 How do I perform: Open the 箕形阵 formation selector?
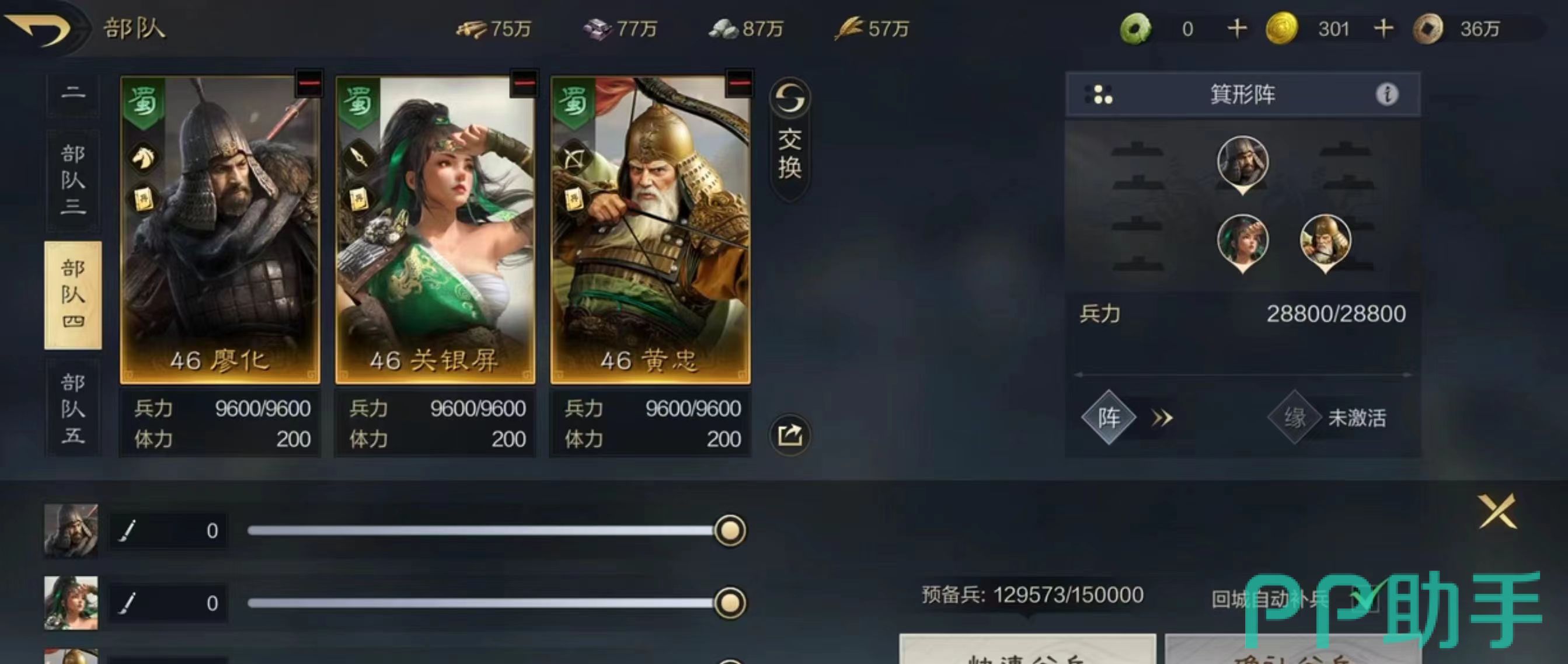point(1242,95)
